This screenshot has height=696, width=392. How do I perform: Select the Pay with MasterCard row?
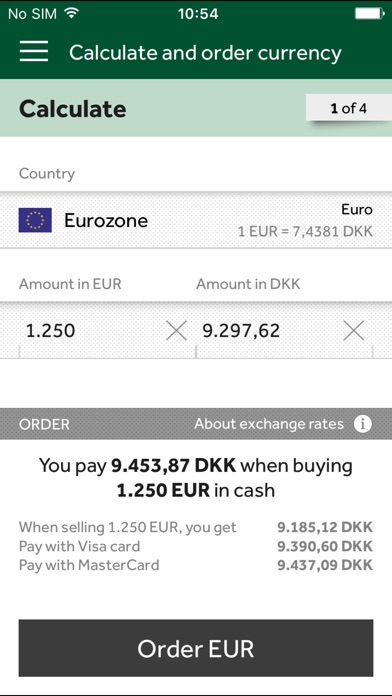(x=196, y=565)
